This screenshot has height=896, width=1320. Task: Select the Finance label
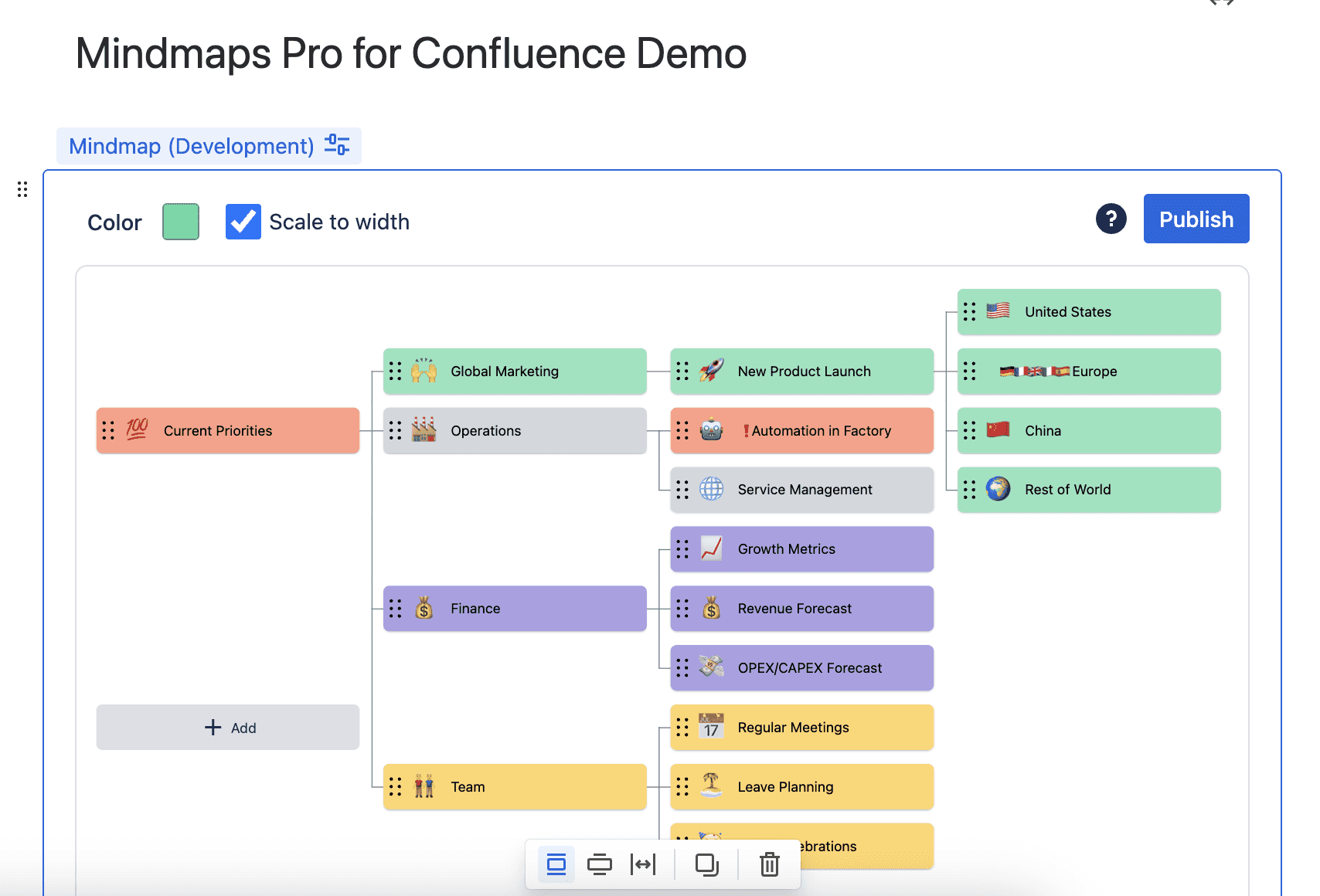475,609
